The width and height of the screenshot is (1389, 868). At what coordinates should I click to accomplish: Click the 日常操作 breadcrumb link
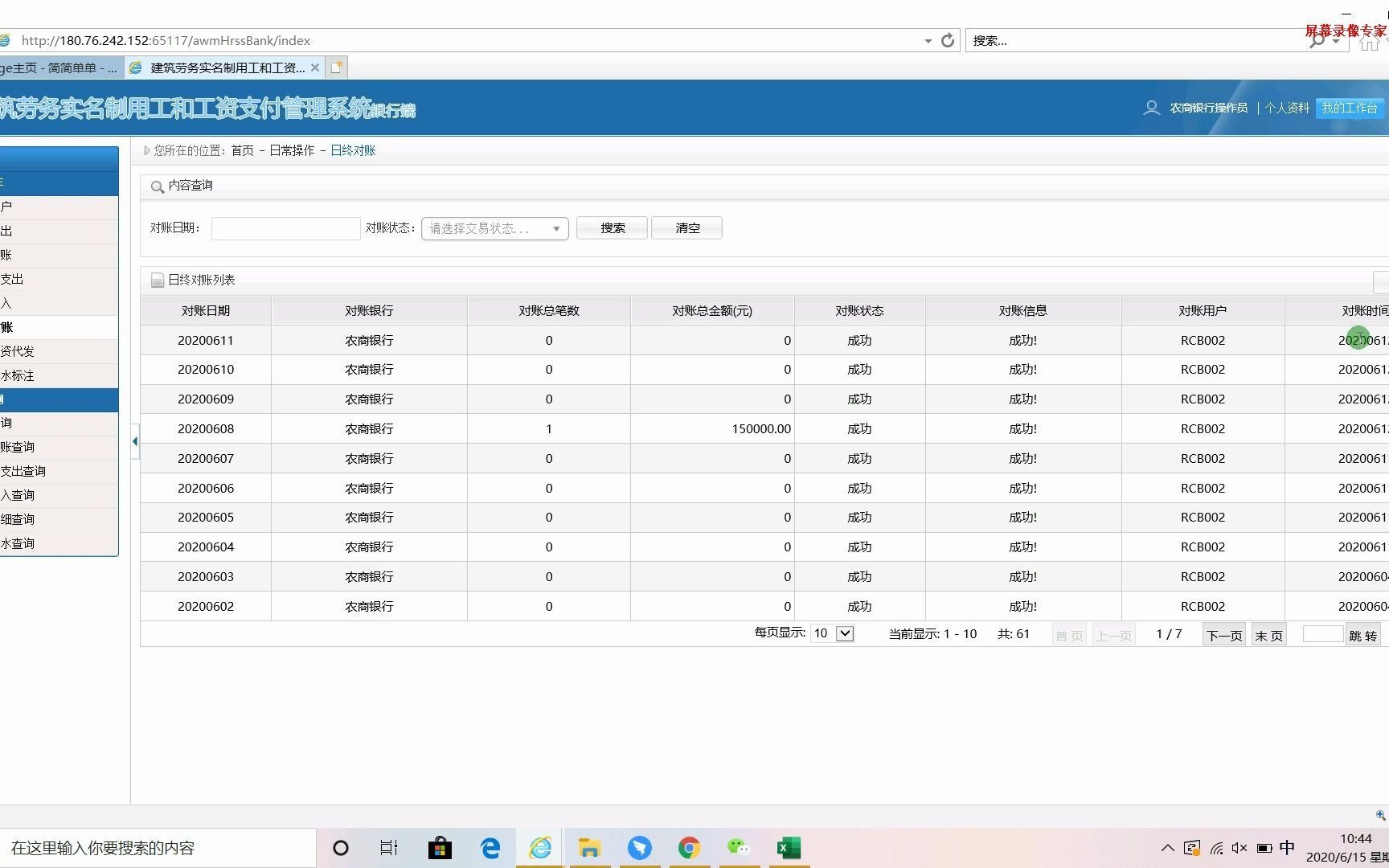292,150
